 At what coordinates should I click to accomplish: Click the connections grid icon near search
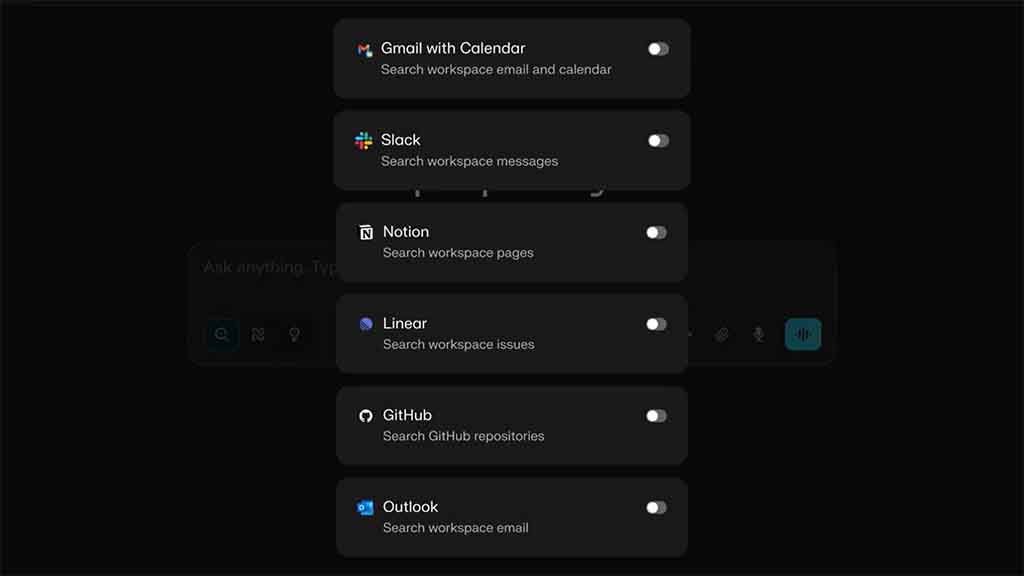(257, 334)
